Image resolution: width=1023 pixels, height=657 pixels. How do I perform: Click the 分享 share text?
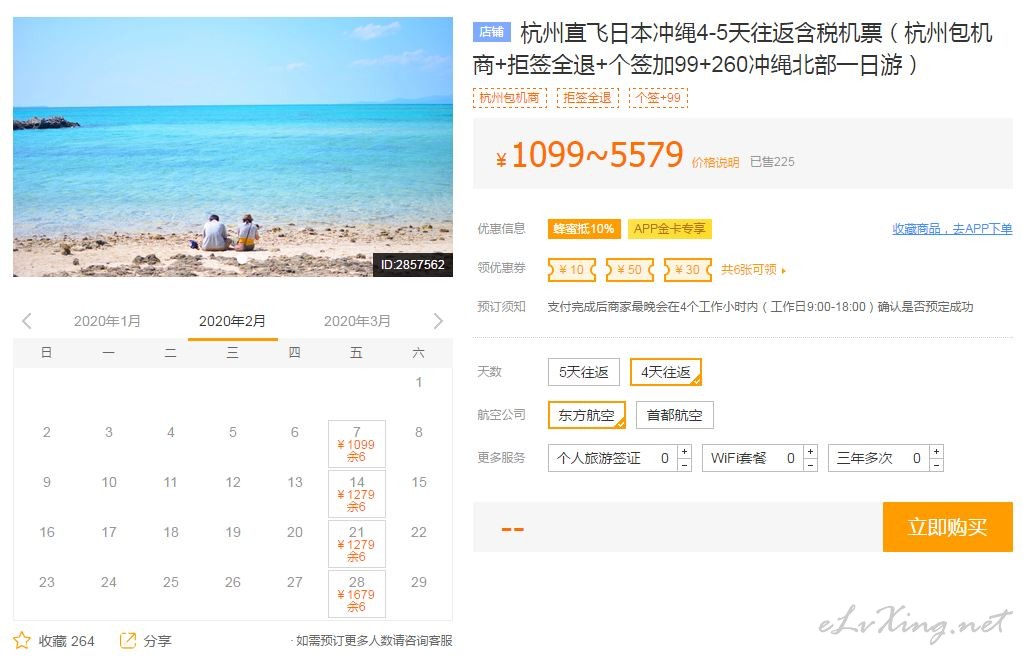tap(157, 641)
